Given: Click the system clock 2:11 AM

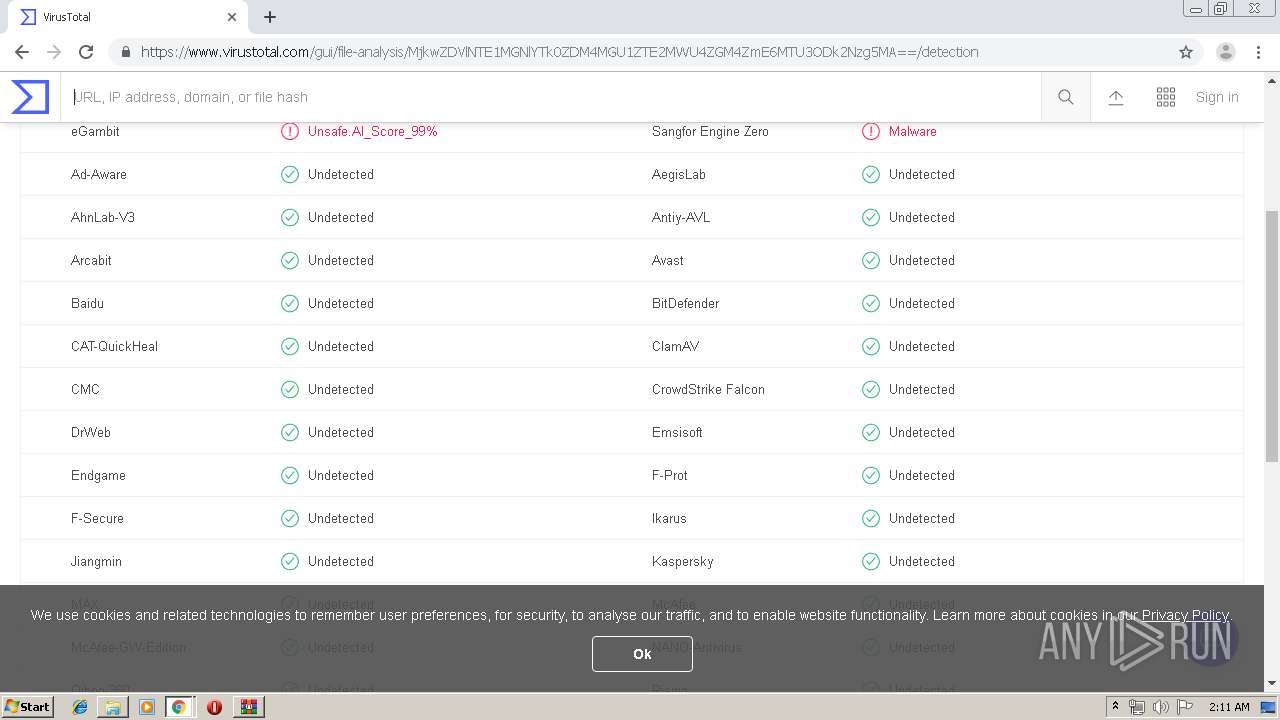Looking at the screenshot, I should pyautogui.click(x=1229, y=707).
